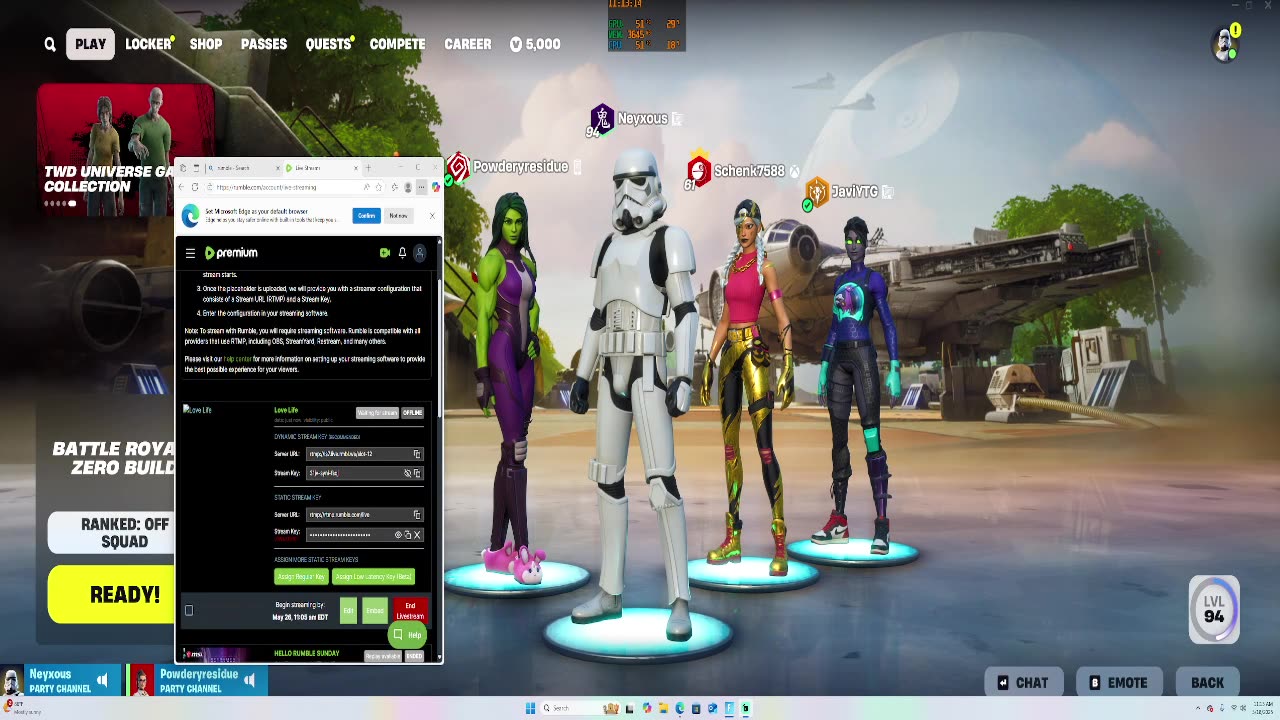The height and width of the screenshot is (720, 1280).
Task: Open the CHAT button
Action: (x=1023, y=683)
